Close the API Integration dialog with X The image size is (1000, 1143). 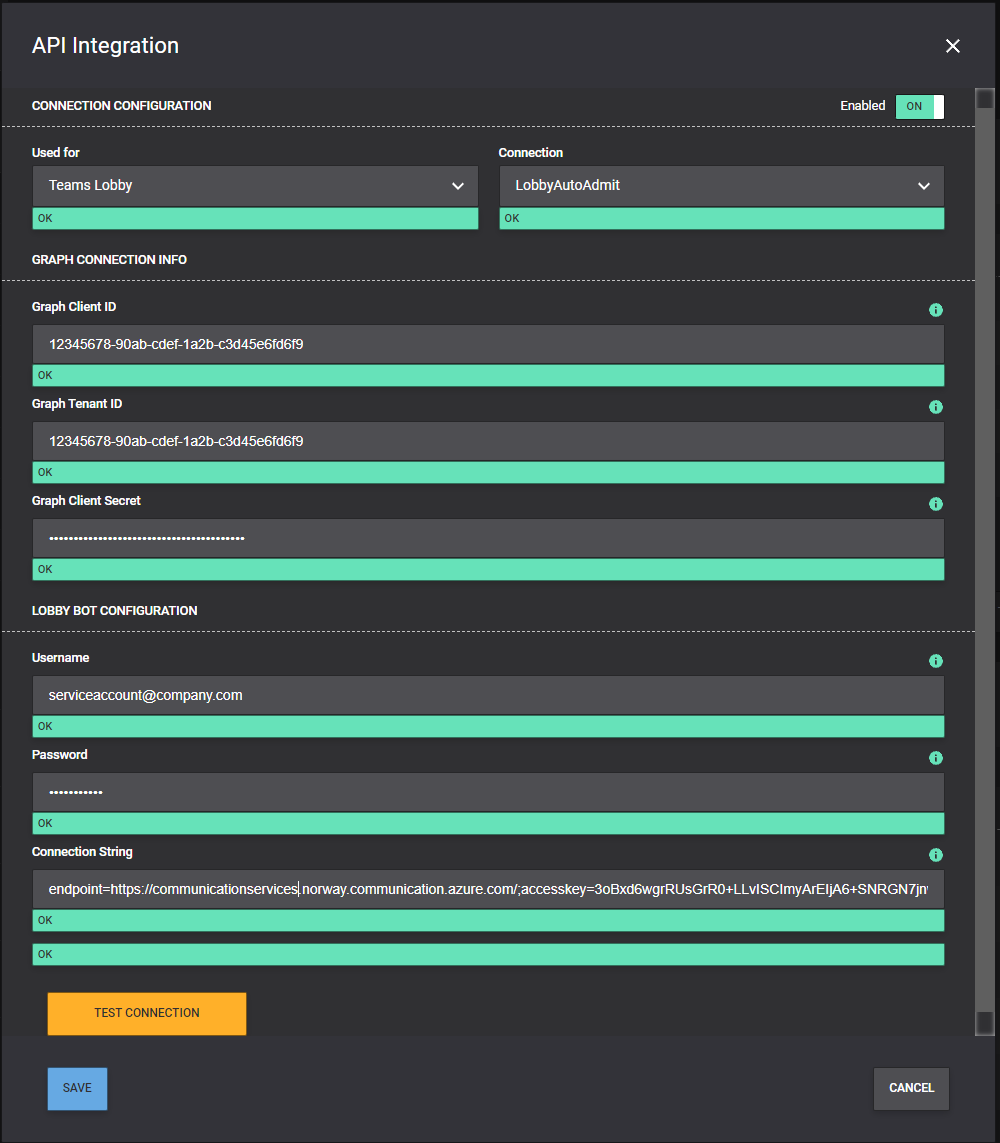pyautogui.click(x=952, y=46)
